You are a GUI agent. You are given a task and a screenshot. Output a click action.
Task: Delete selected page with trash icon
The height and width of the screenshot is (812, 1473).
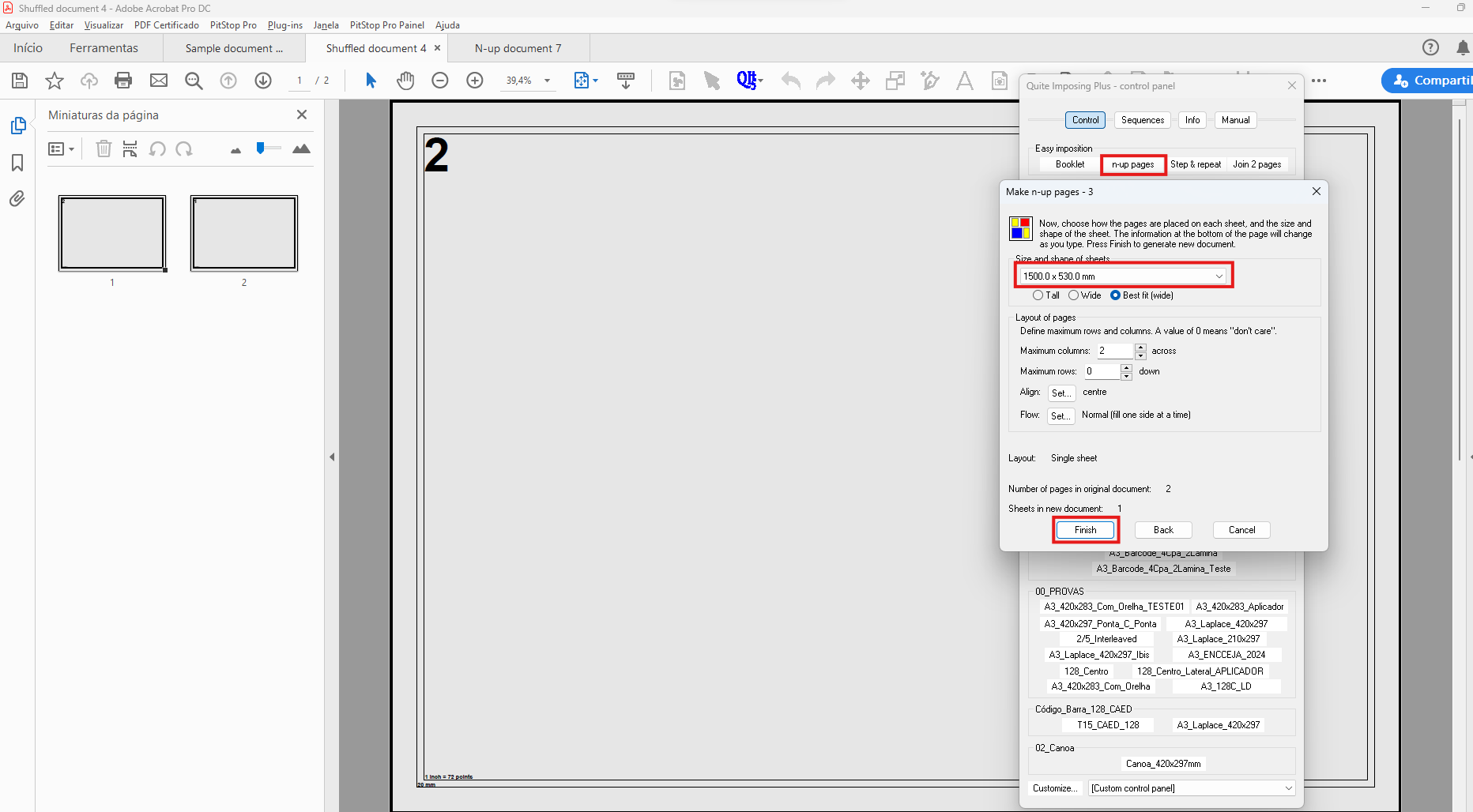[104, 148]
